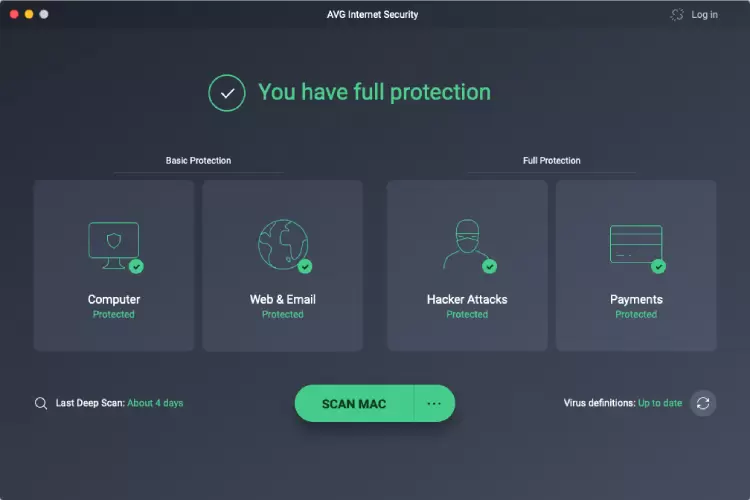
Task: Click the account icon next to Log in
Action: click(677, 15)
